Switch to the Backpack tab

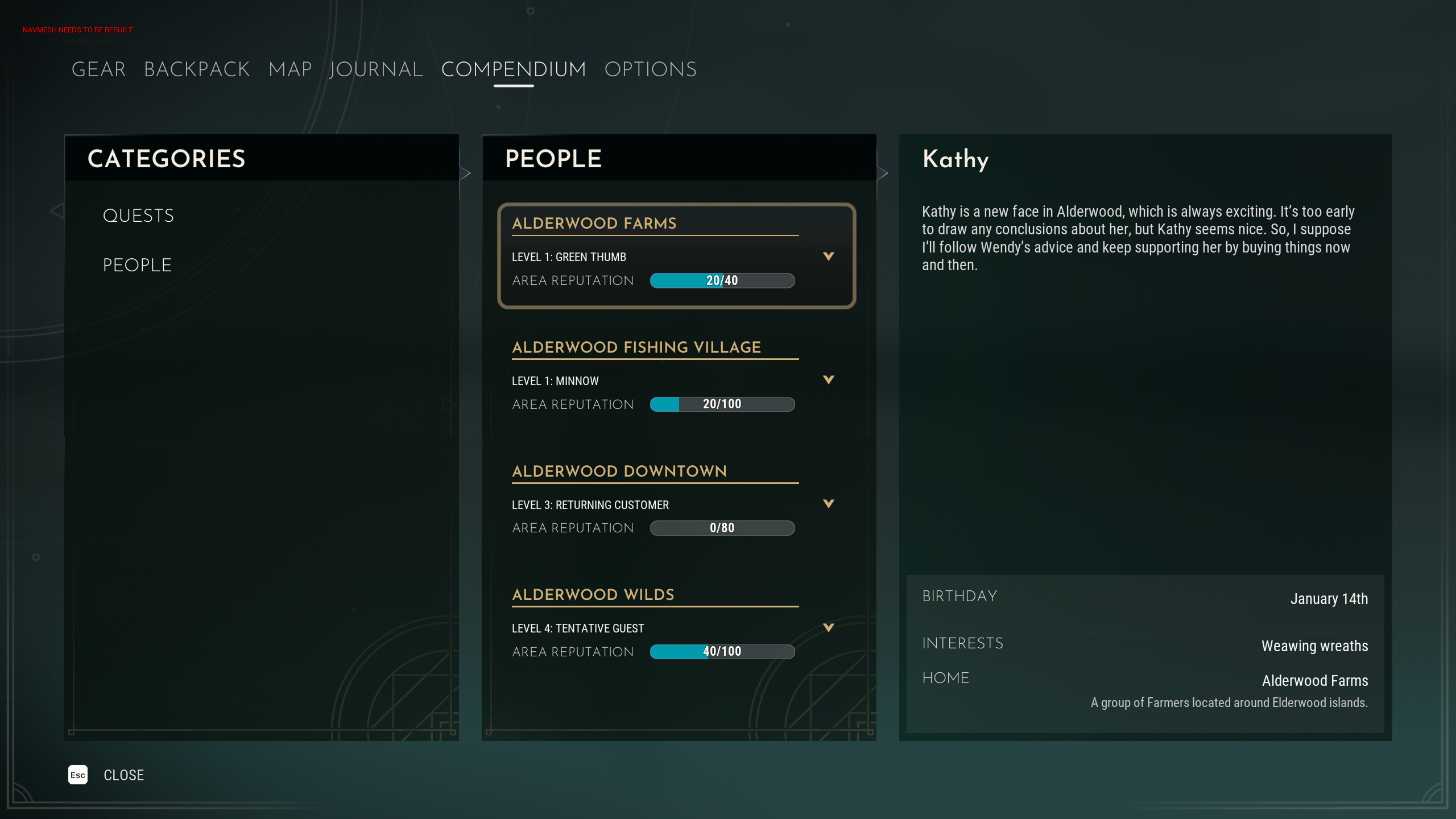point(197,69)
